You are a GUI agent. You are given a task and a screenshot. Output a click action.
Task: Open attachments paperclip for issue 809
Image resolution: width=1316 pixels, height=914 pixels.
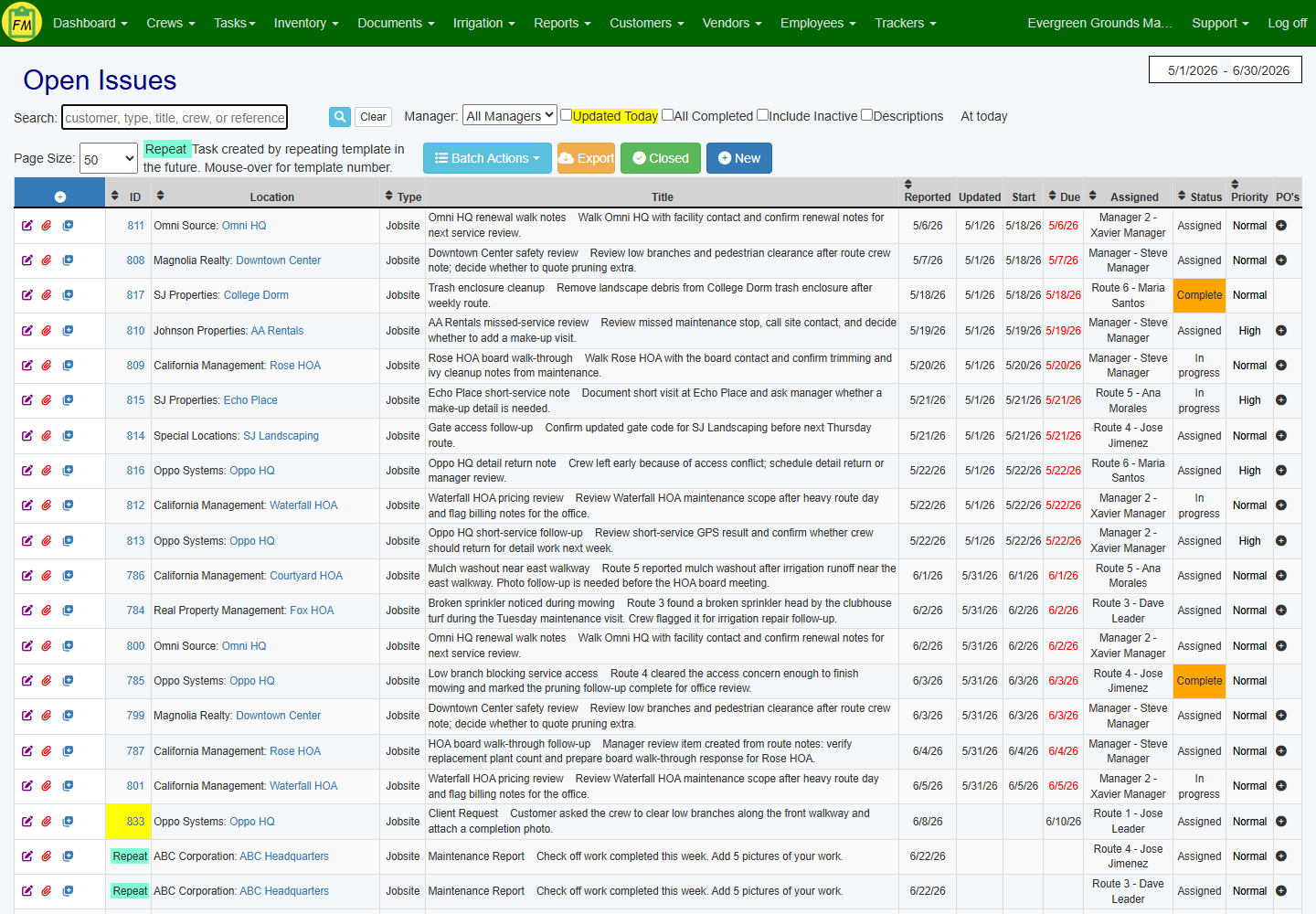click(47, 366)
